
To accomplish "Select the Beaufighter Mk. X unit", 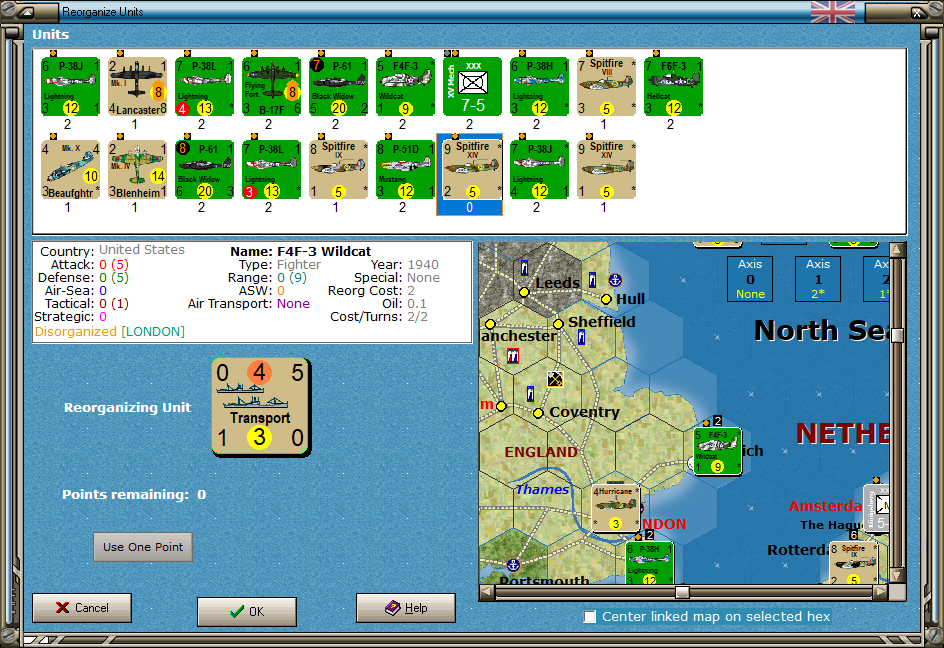I will tap(70, 169).
